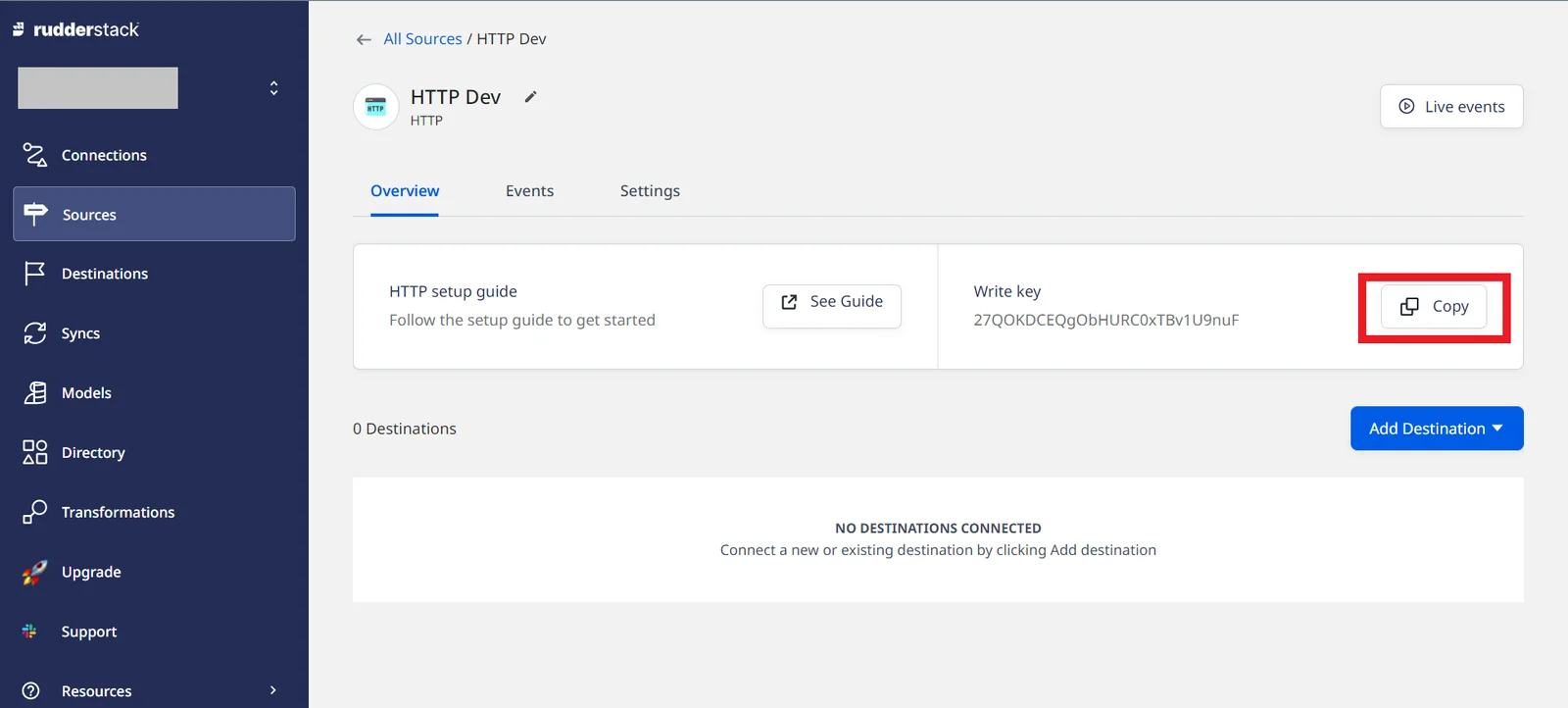Screen dimensions: 1568x708
Task: Switch to the Overview tab
Action: pyautogui.click(x=405, y=191)
